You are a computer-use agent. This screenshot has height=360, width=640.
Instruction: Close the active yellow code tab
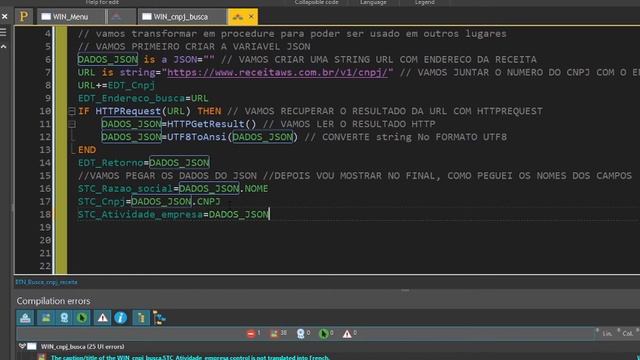point(251,16)
